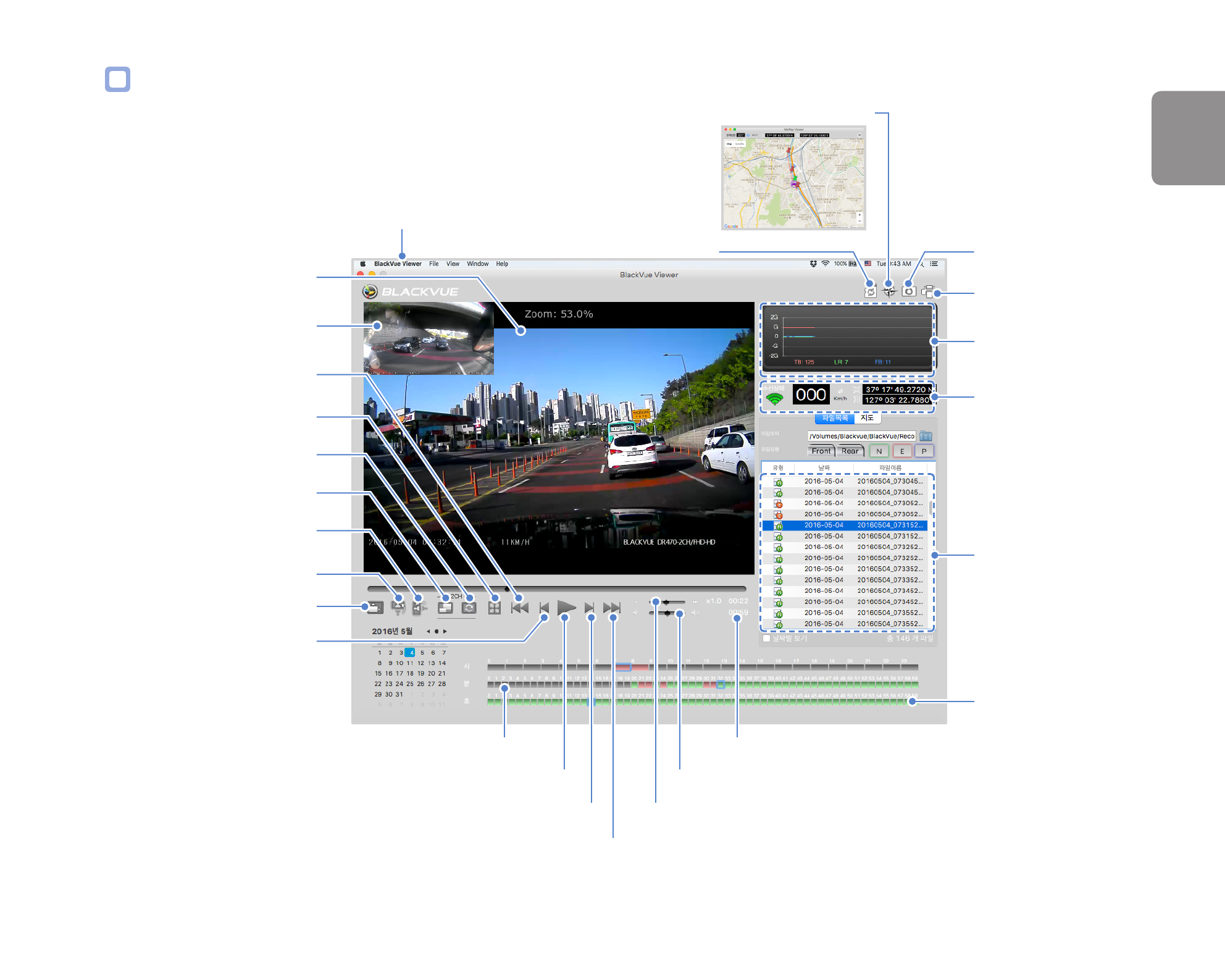Toggle the E event recording filter
Screen dimensions: 1225x980
point(902,451)
